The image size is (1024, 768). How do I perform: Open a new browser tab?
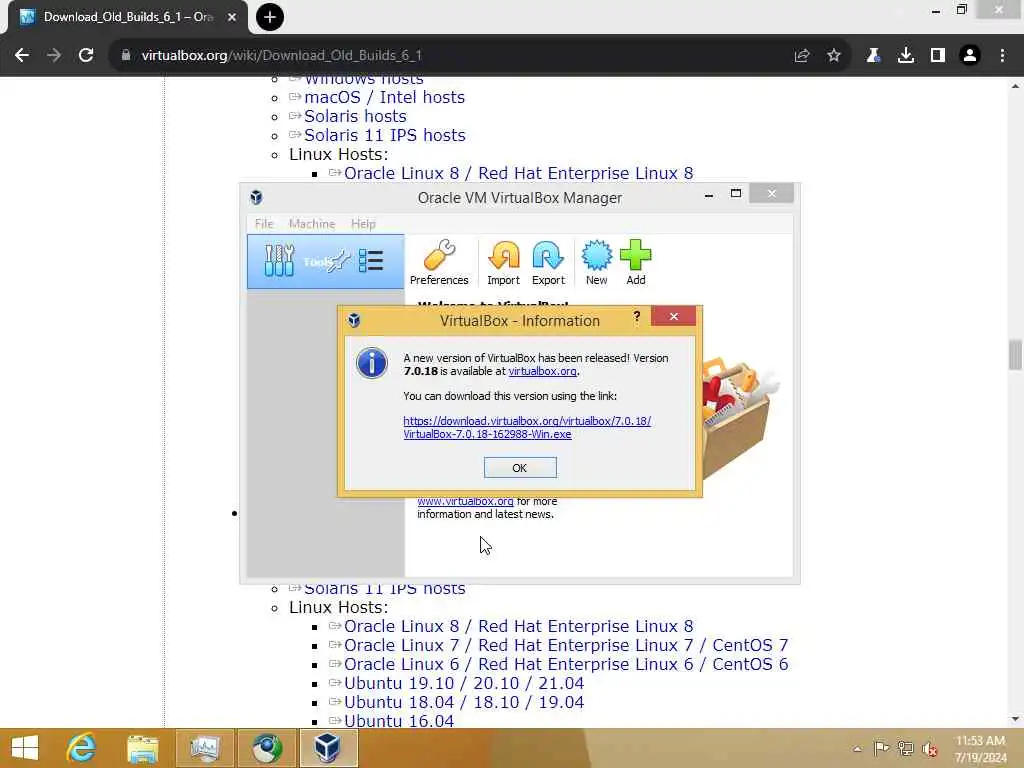point(270,17)
